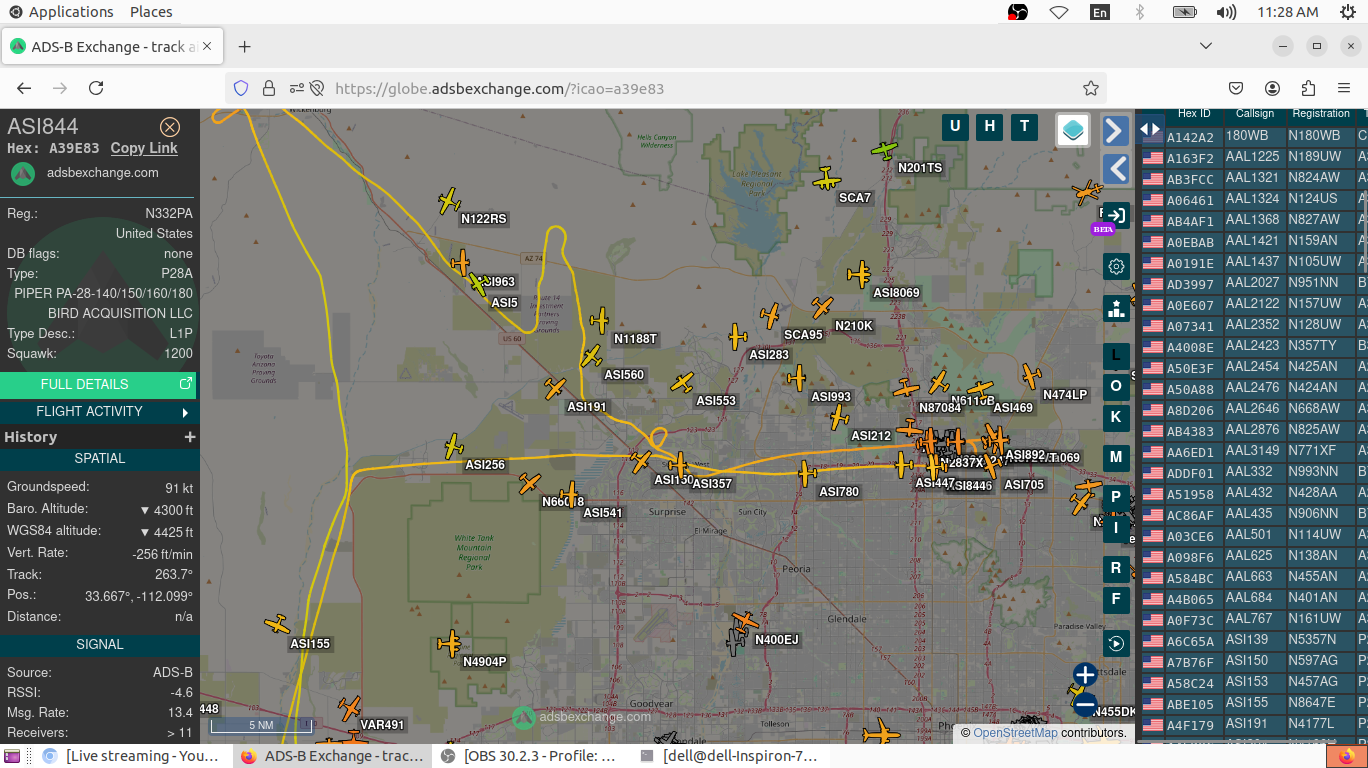This screenshot has width=1368, height=768.
Task: Toggle the P map option button
Action: [x=1116, y=497]
